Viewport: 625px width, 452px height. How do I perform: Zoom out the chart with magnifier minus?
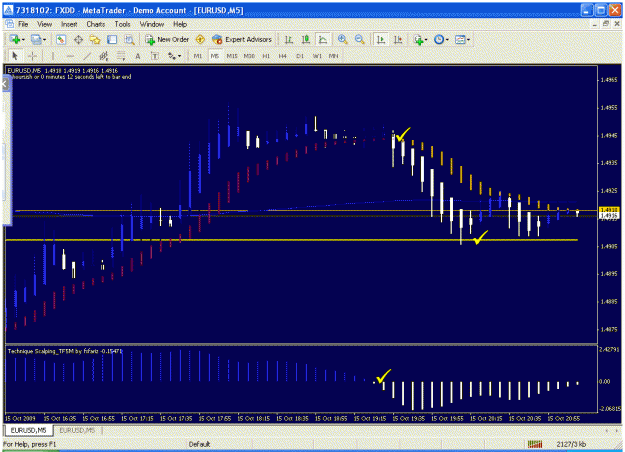(x=360, y=39)
